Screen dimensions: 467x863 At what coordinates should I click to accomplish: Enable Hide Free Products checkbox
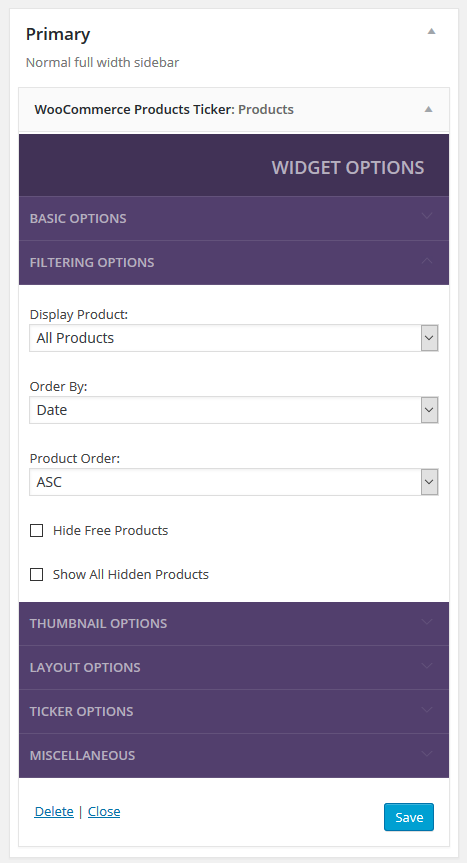click(x=36, y=531)
